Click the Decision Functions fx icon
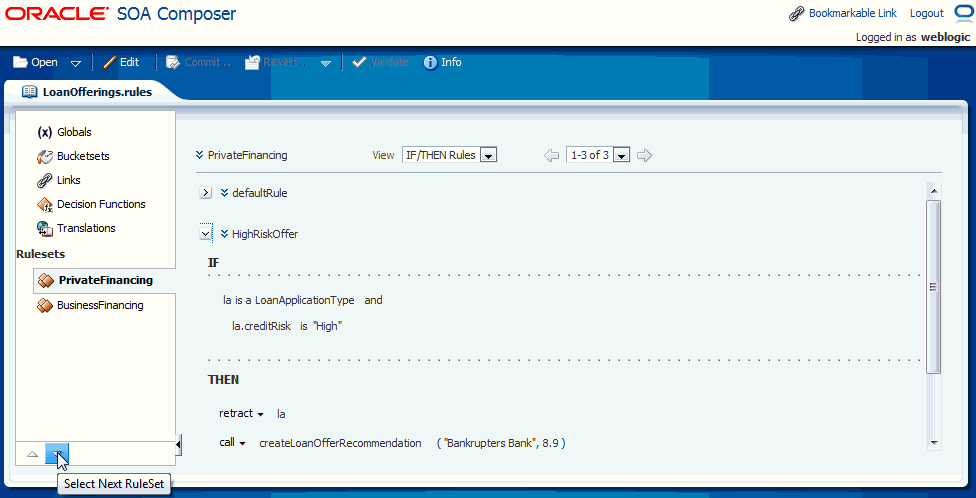 tap(45, 204)
